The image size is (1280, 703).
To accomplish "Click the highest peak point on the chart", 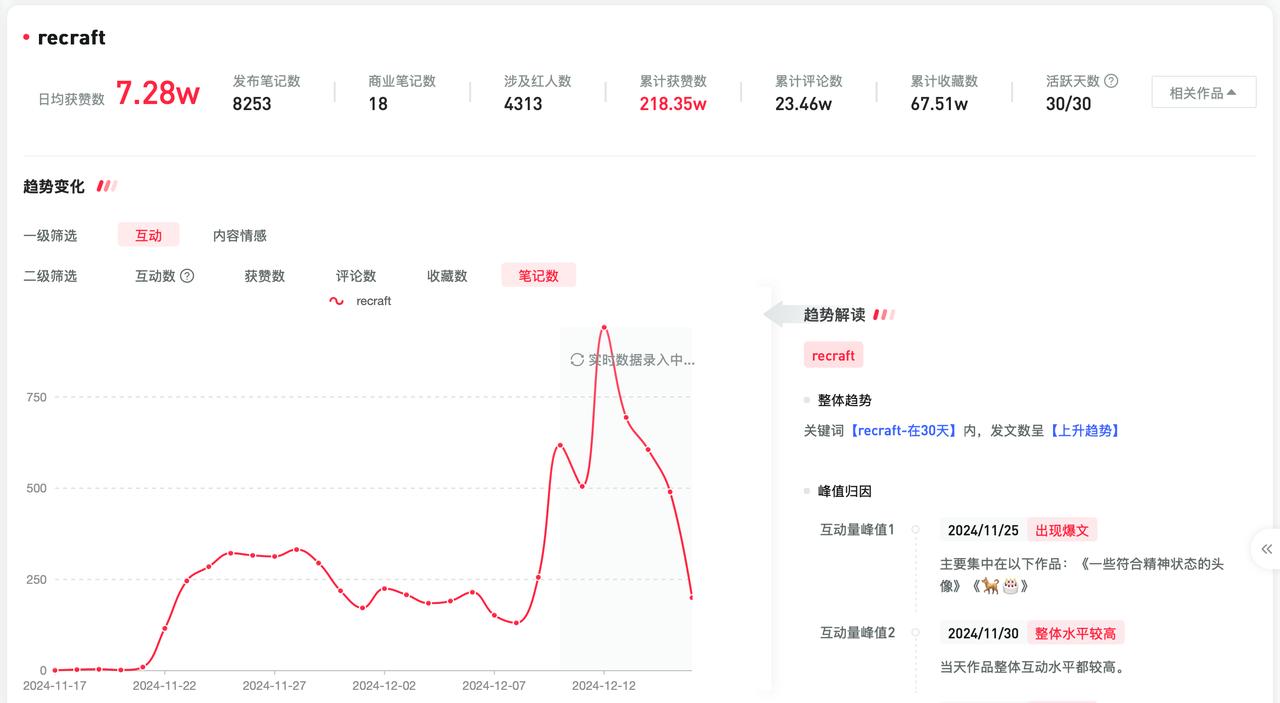I will click(604, 327).
